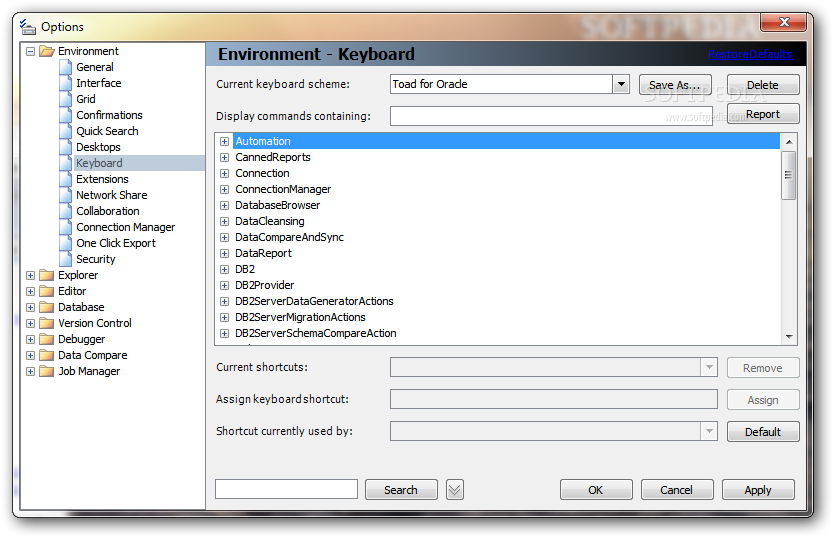Open the keyboard scheme dropdown arrow
Viewport: 834px width, 538px height.
point(621,84)
